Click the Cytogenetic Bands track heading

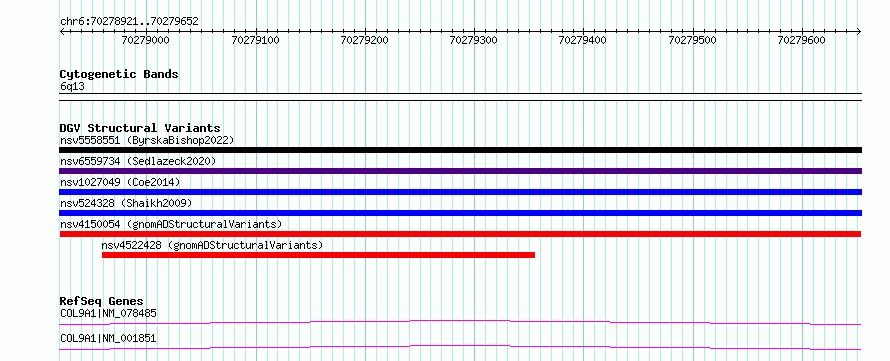pos(119,74)
